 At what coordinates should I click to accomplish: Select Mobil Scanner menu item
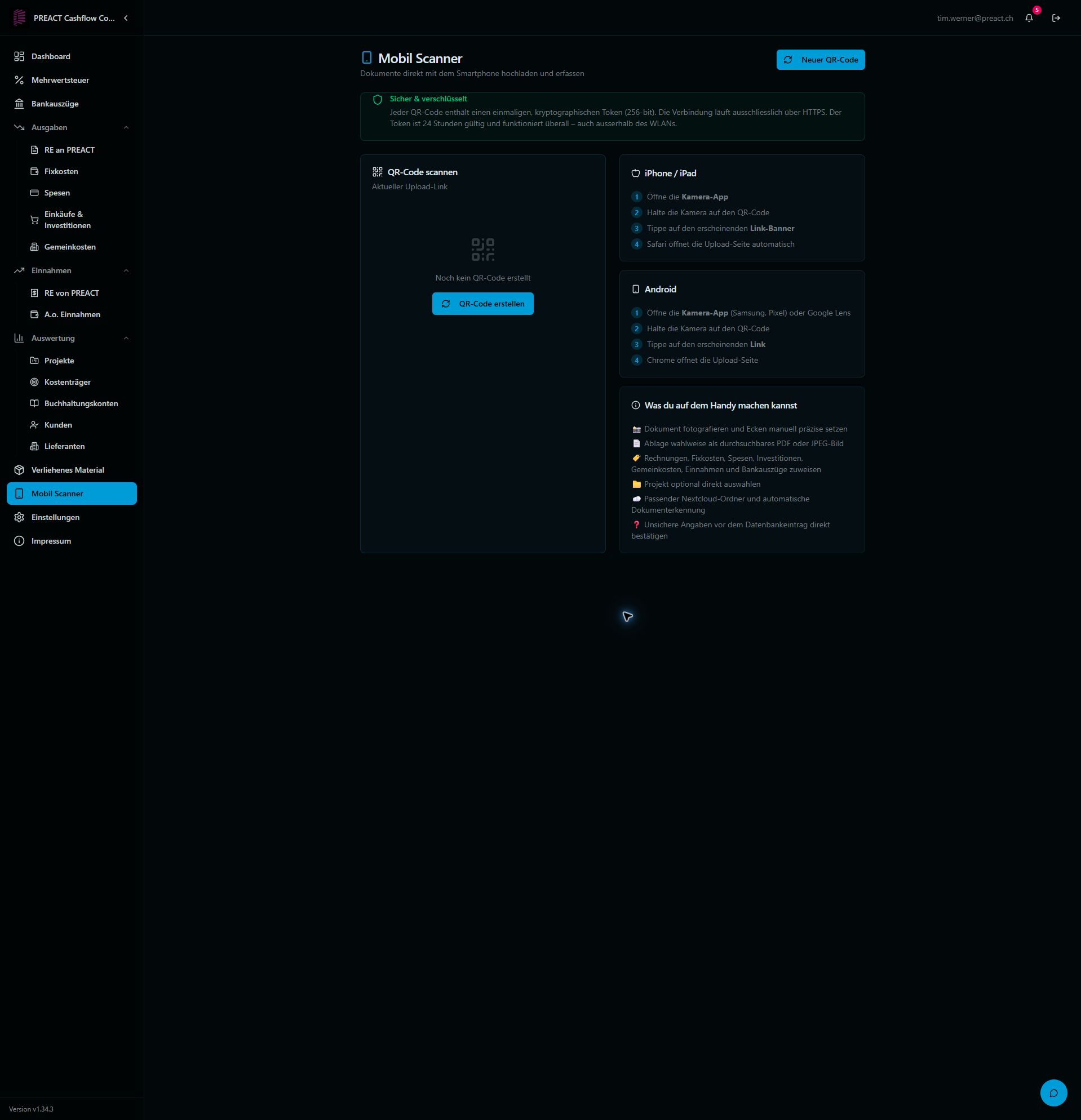click(x=72, y=494)
